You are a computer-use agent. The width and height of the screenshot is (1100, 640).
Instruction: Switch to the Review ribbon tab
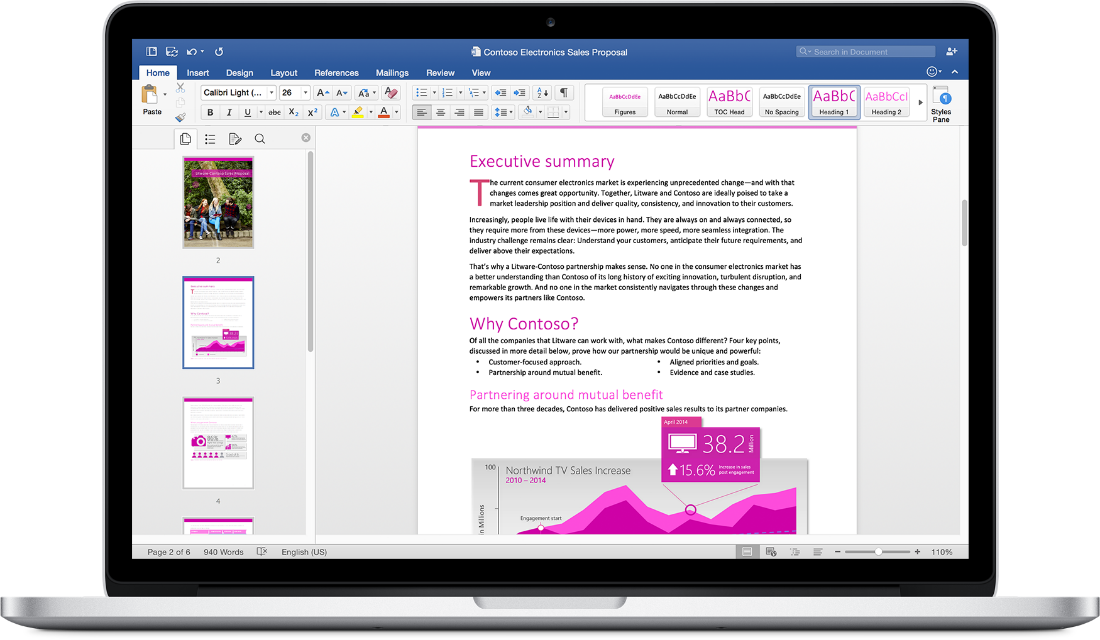(x=440, y=72)
